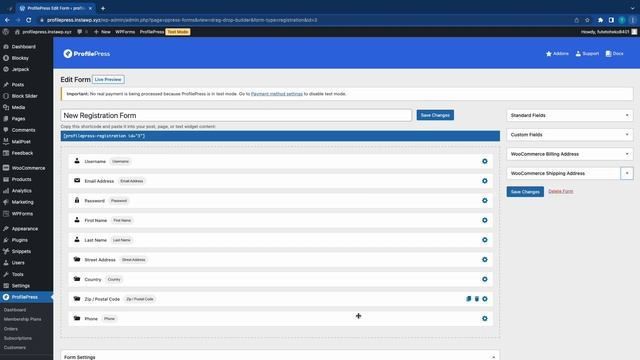Open WooCommerce in WordPress sidebar

coord(27,168)
